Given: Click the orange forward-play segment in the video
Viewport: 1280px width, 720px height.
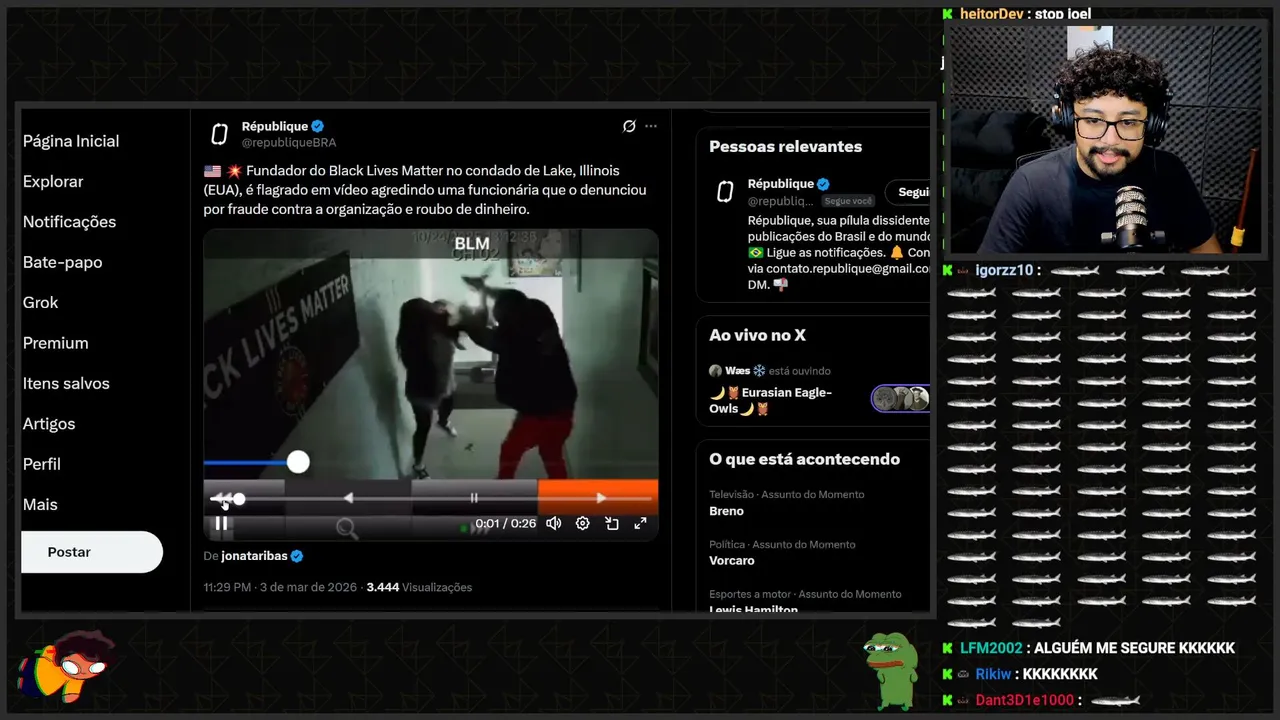Looking at the screenshot, I should tap(598, 497).
